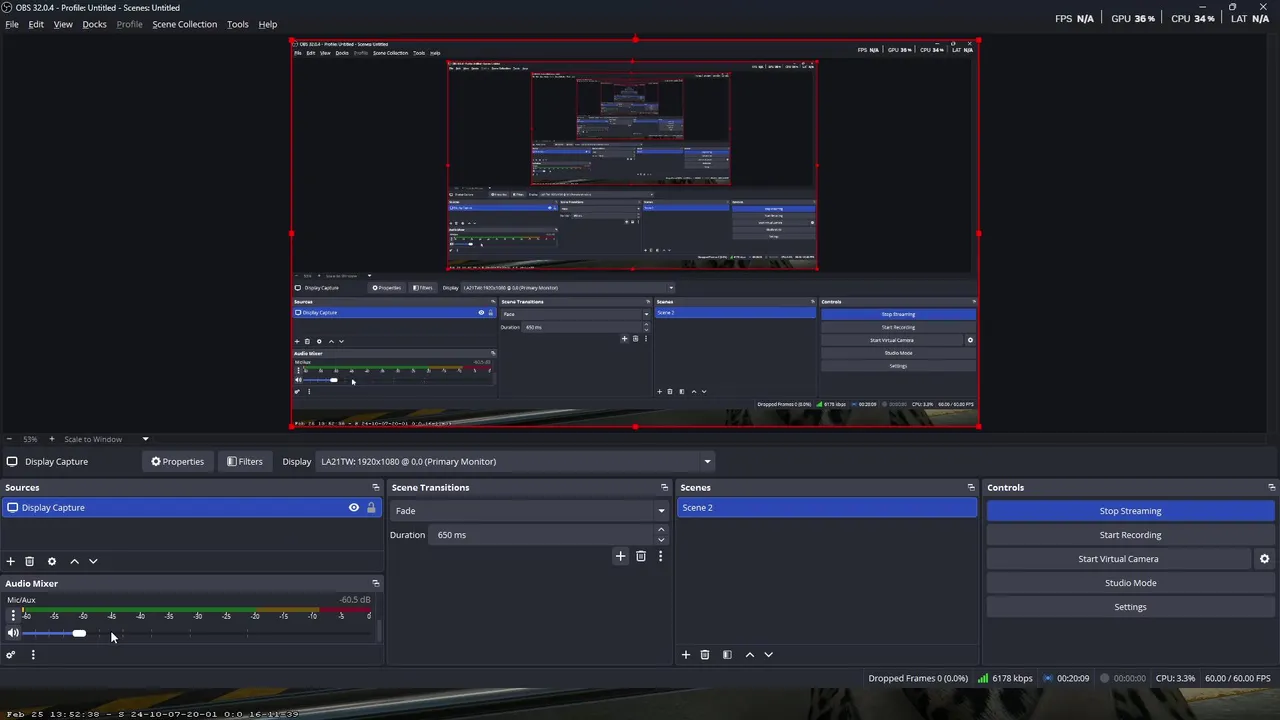Undock the Scenes panel
This screenshot has width=1280, height=720.
971,487
